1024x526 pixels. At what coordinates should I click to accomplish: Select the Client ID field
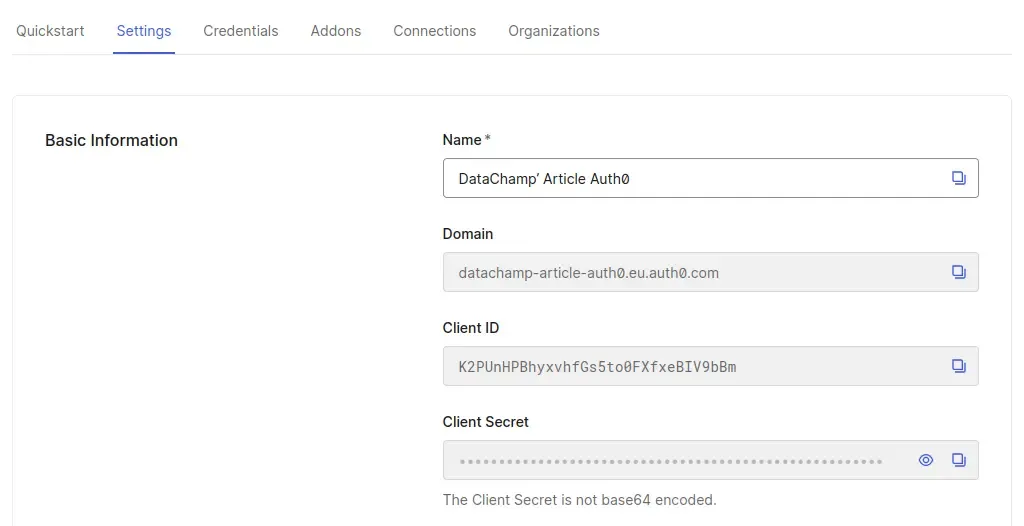[711, 366]
